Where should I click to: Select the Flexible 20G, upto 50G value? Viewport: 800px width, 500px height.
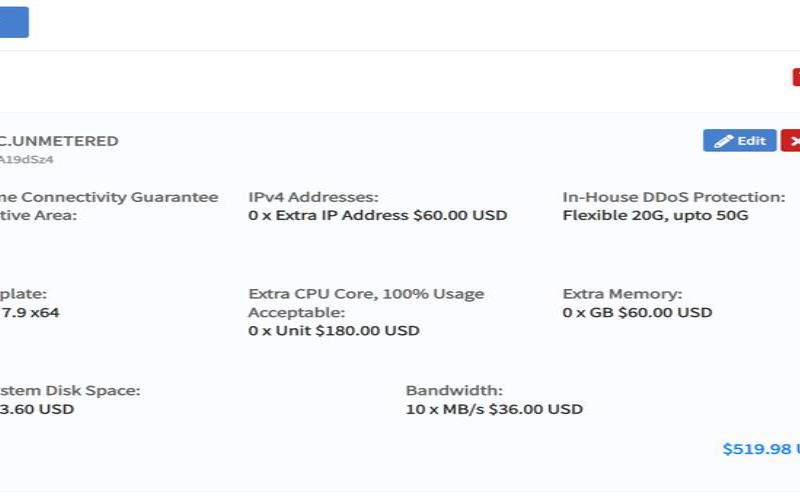tap(655, 215)
